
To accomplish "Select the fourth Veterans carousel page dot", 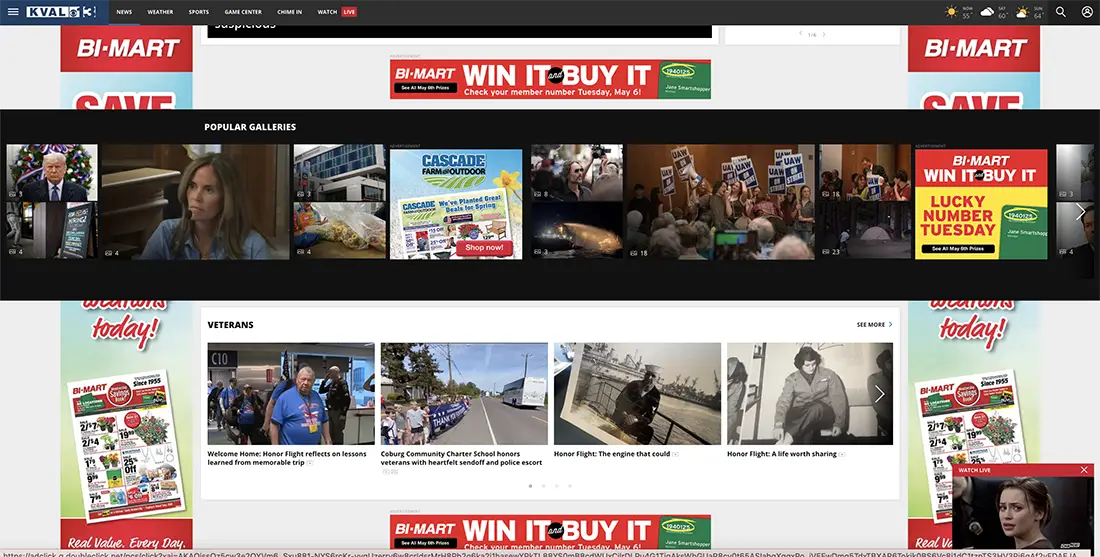I will point(570,485).
